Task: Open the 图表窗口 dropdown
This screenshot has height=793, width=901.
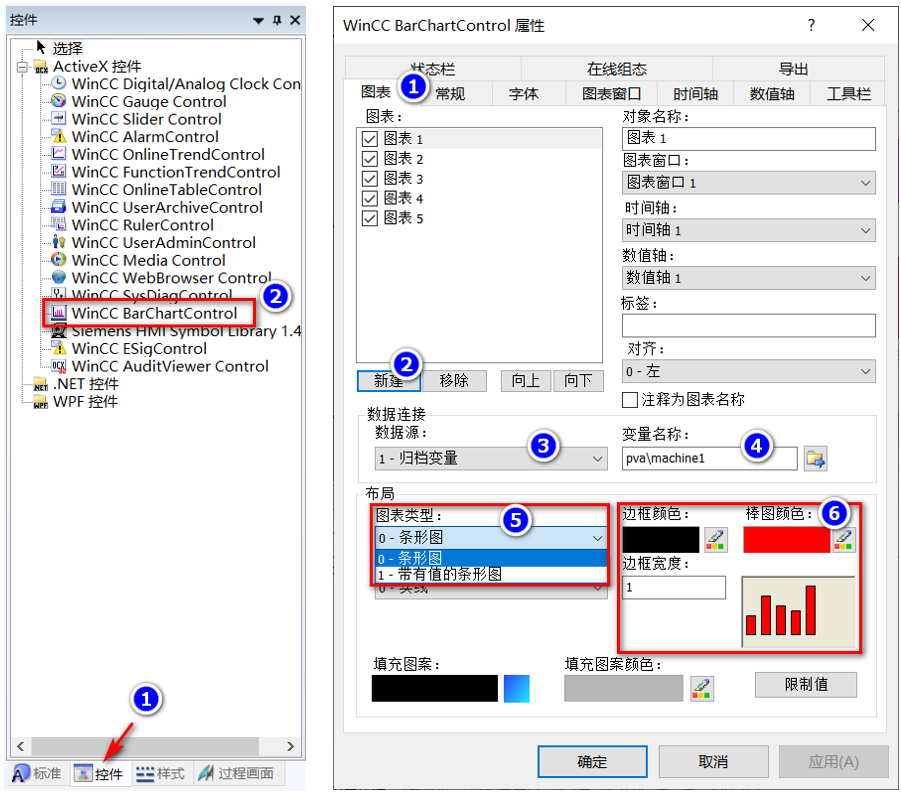Action: 749,183
